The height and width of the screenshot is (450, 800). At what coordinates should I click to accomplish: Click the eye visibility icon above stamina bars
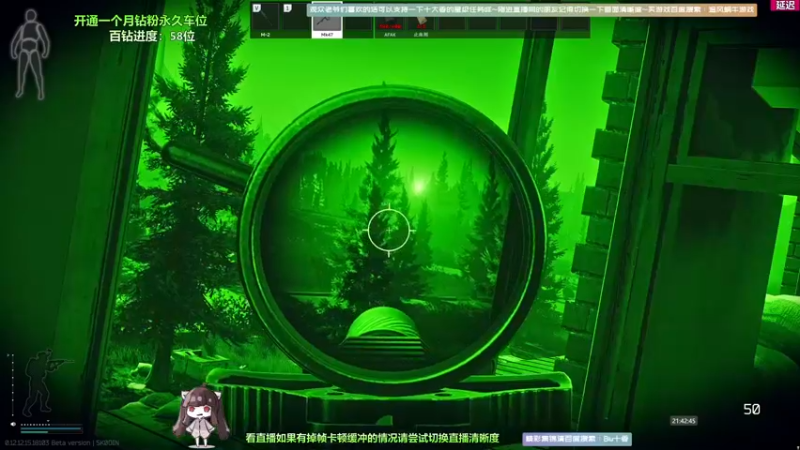[x=13, y=424]
